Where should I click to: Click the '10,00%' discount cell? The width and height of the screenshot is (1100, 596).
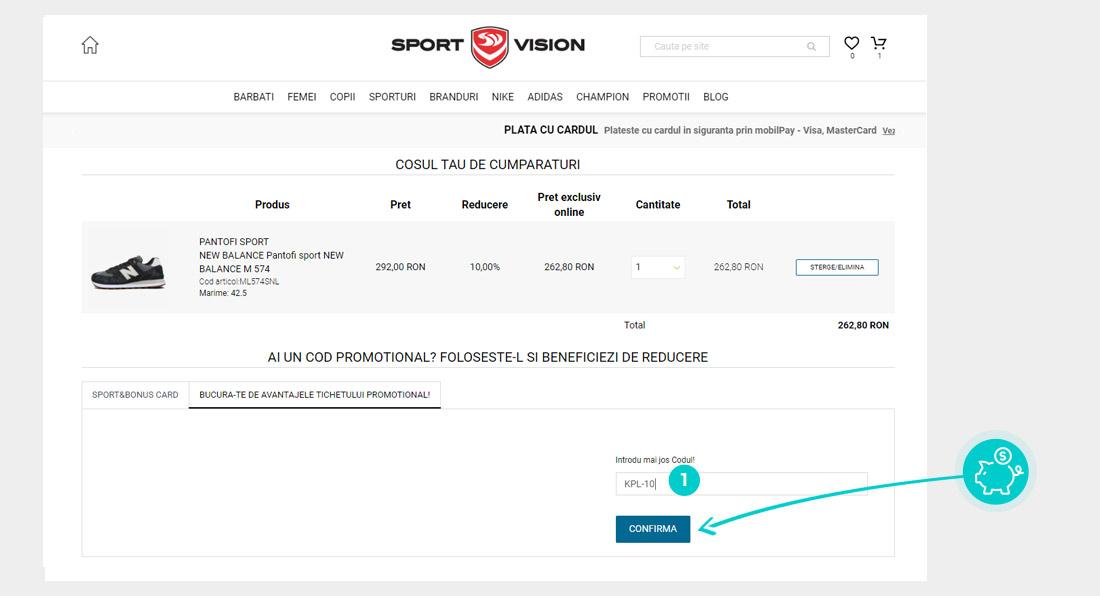(x=485, y=267)
